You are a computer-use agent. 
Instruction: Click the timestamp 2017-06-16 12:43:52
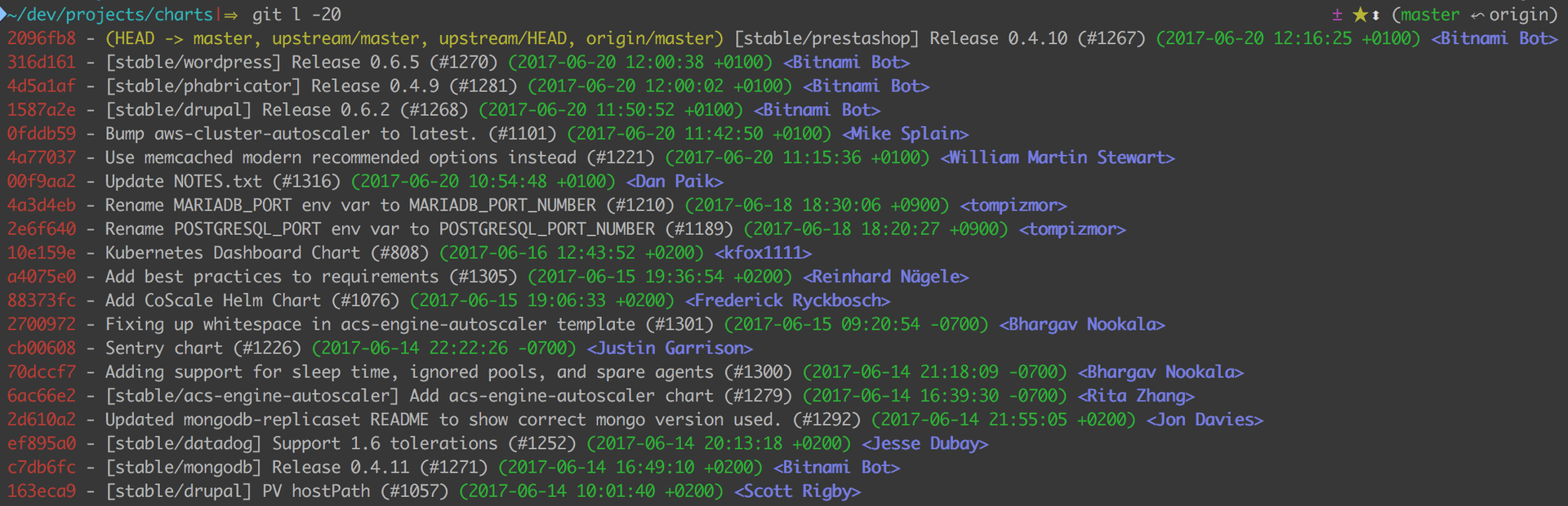click(572, 253)
